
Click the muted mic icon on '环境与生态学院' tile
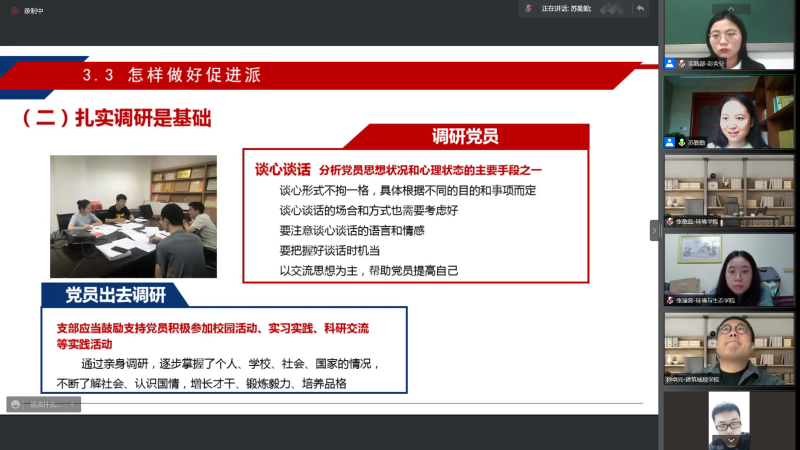pos(670,301)
